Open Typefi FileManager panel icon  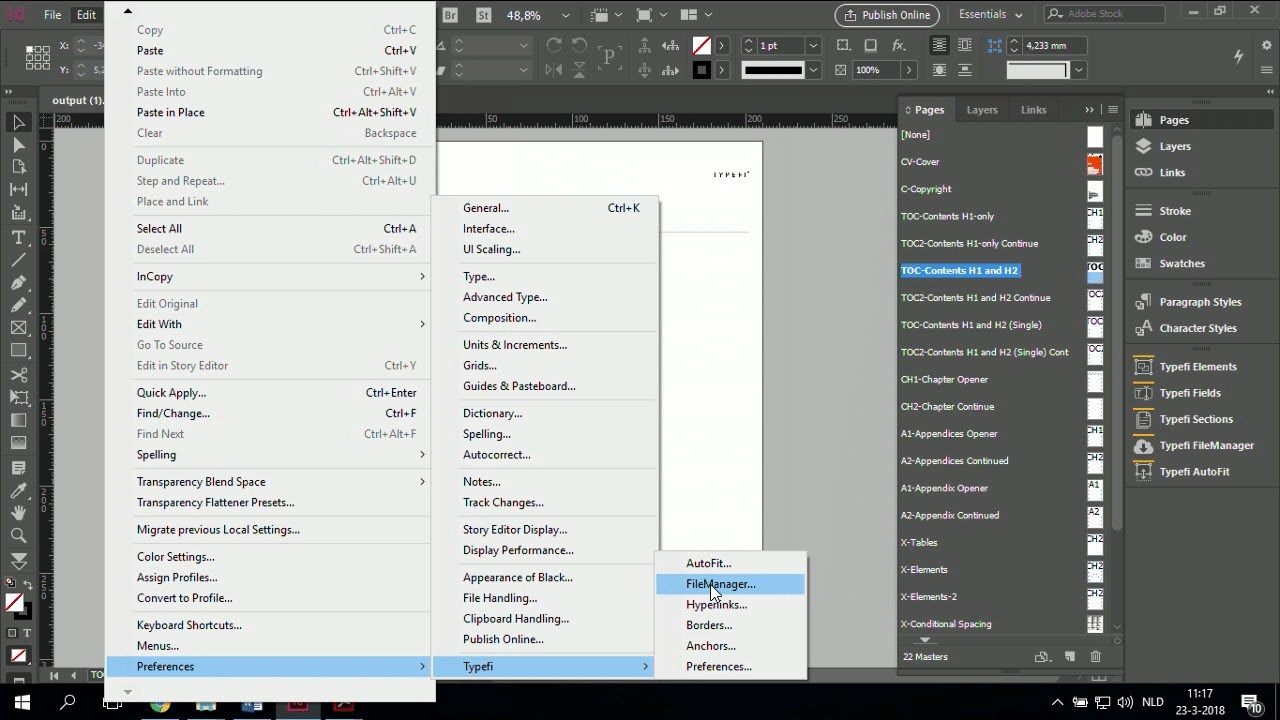[1143, 446]
